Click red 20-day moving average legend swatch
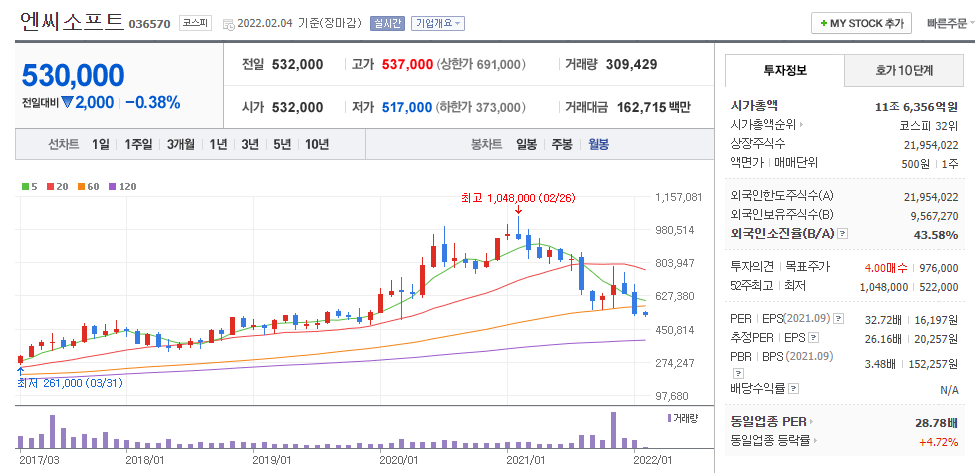This screenshot has width=976, height=473. 50,186
